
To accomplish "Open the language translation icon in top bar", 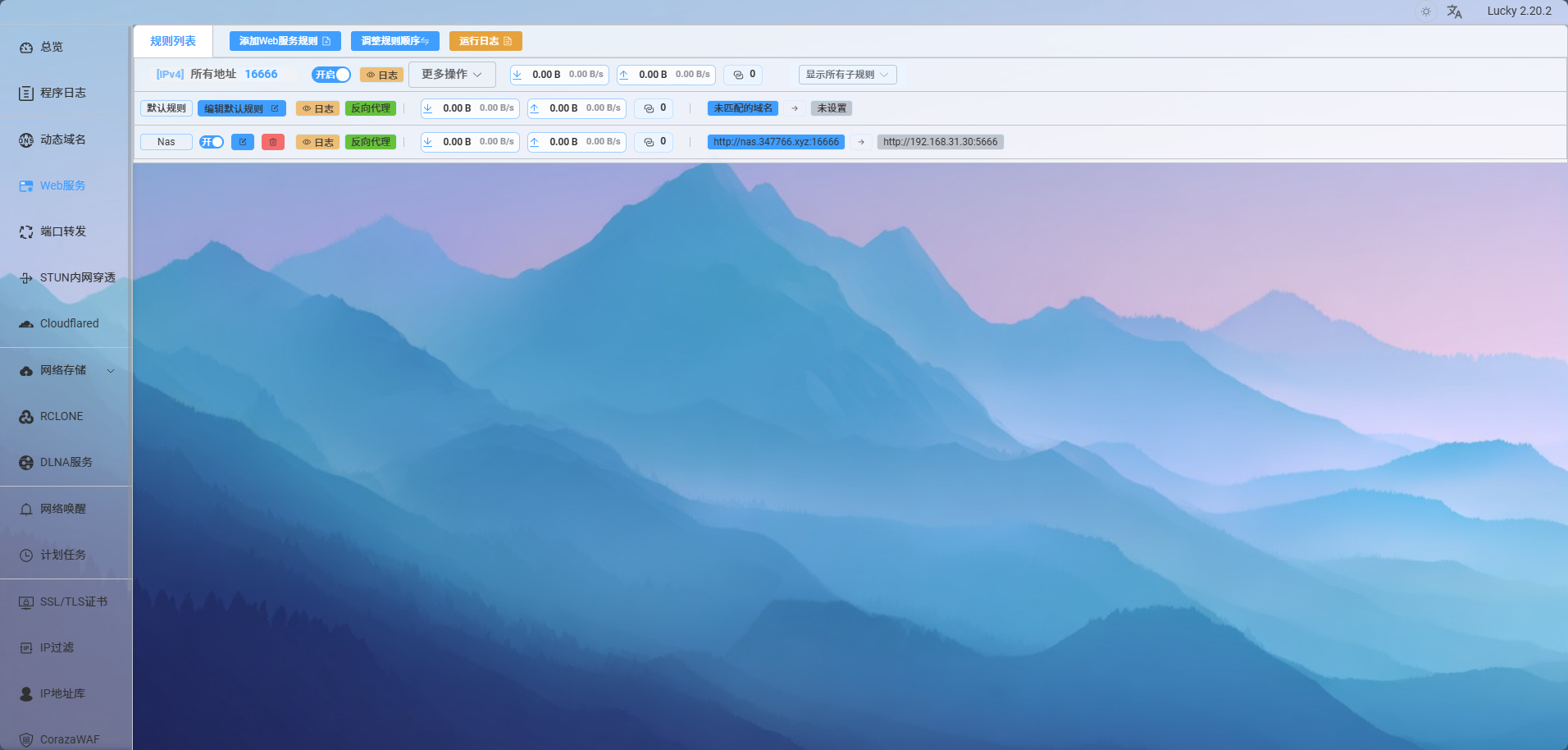I will (x=1454, y=11).
